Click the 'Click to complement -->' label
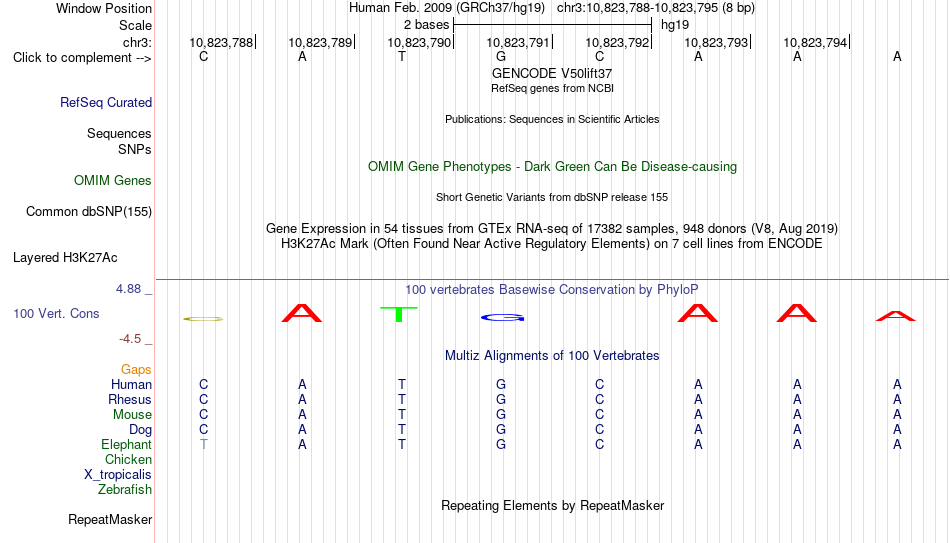950x543 pixels. tap(82, 58)
